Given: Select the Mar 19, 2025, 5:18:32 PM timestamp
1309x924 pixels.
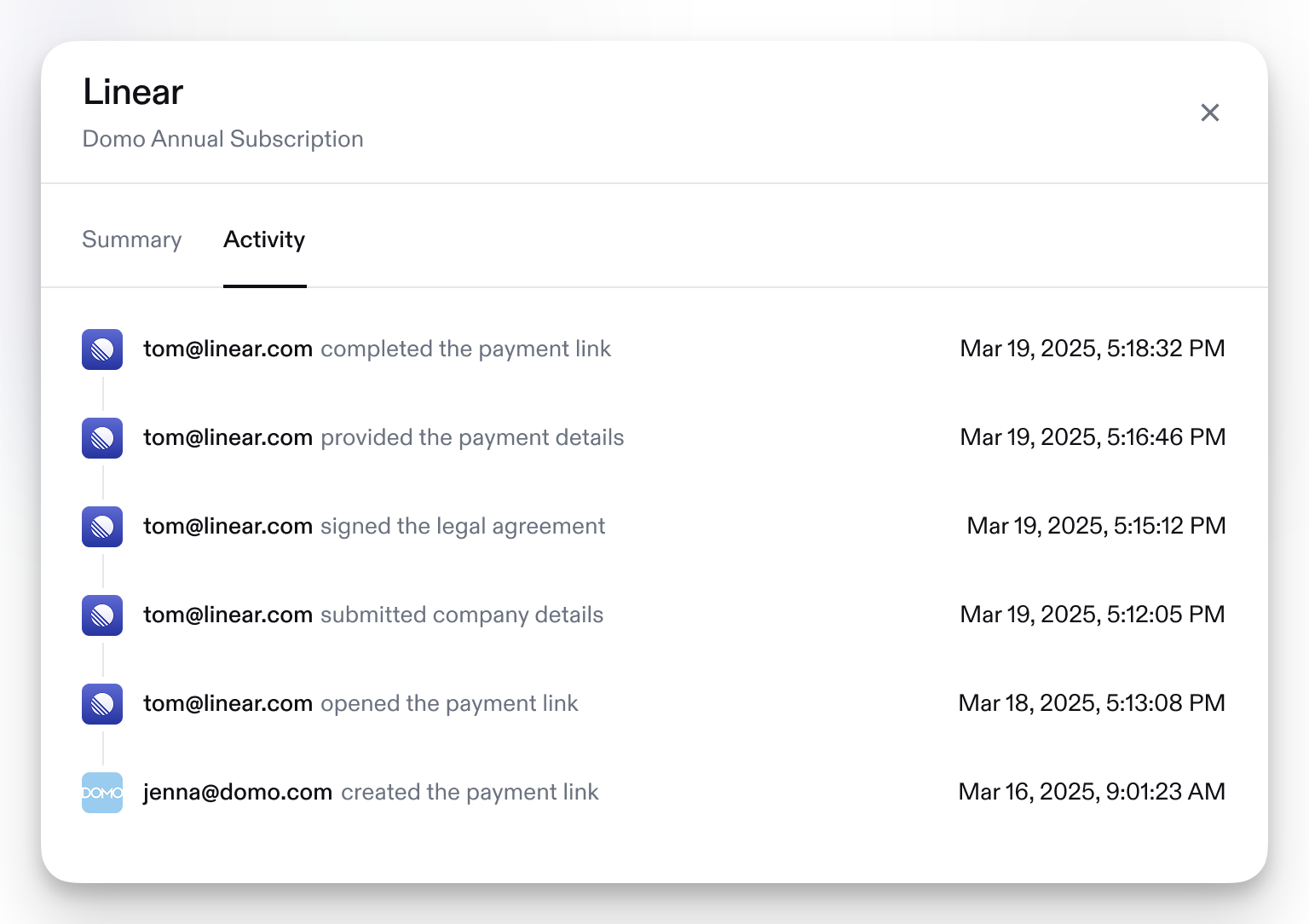Looking at the screenshot, I should click(x=1093, y=349).
